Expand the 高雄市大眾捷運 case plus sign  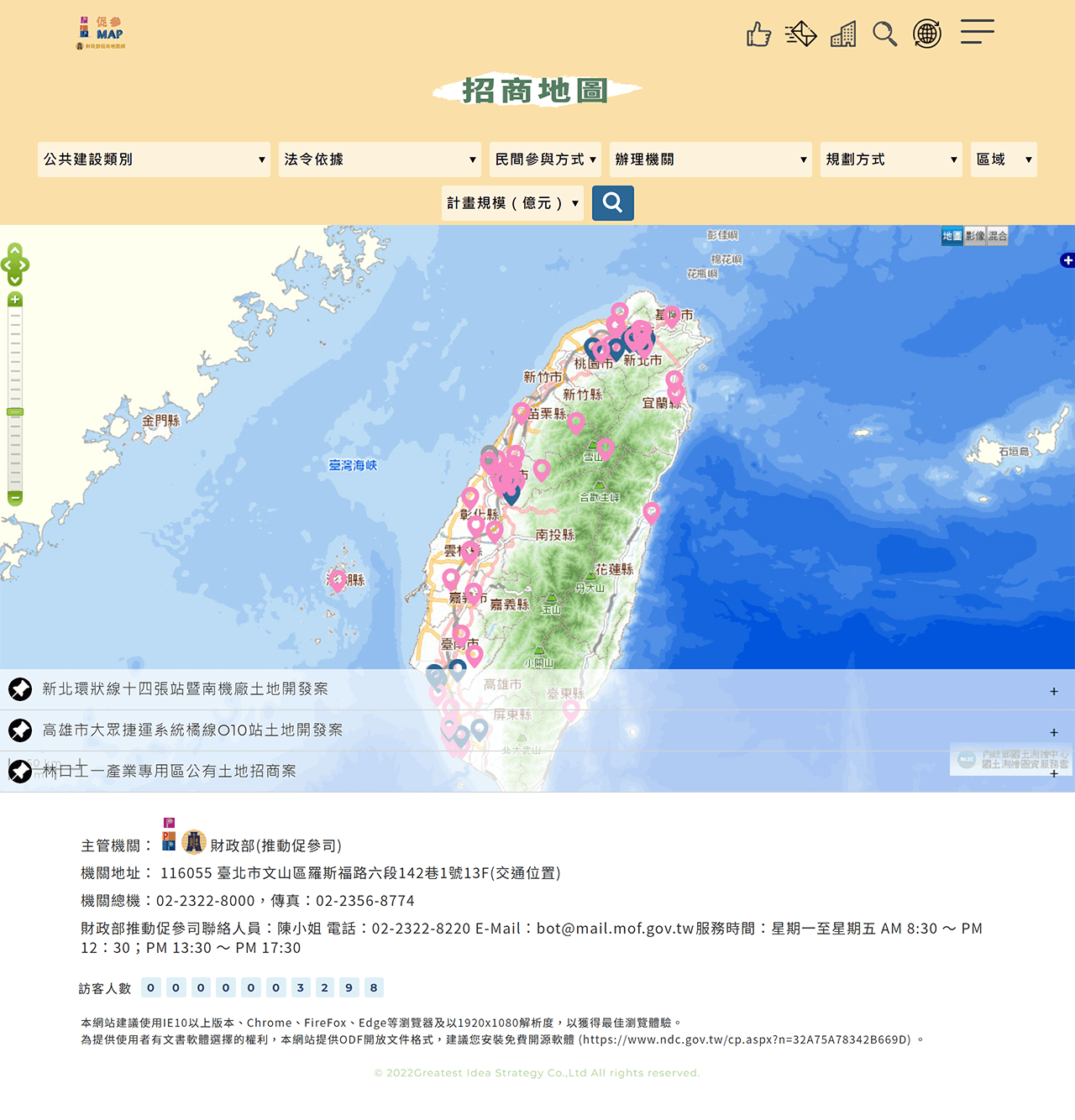(1053, 733)
